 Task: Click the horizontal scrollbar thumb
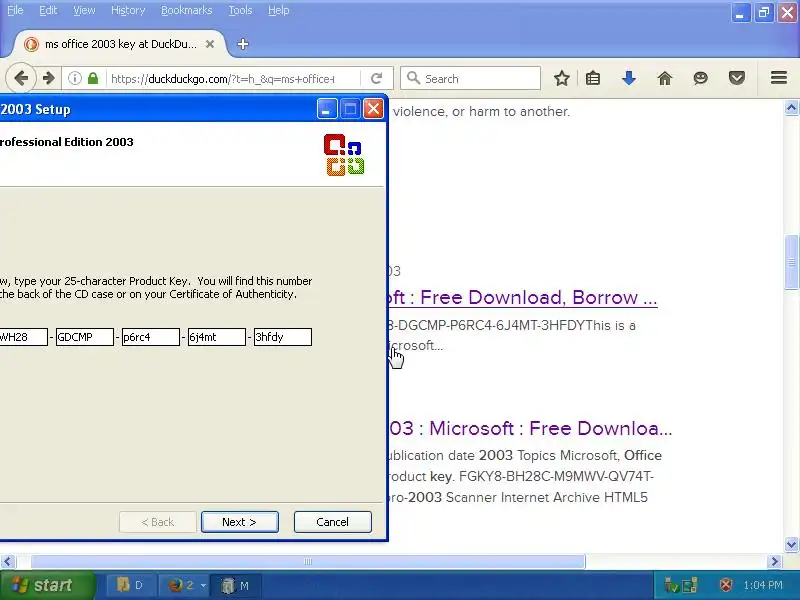pos(308,562)
